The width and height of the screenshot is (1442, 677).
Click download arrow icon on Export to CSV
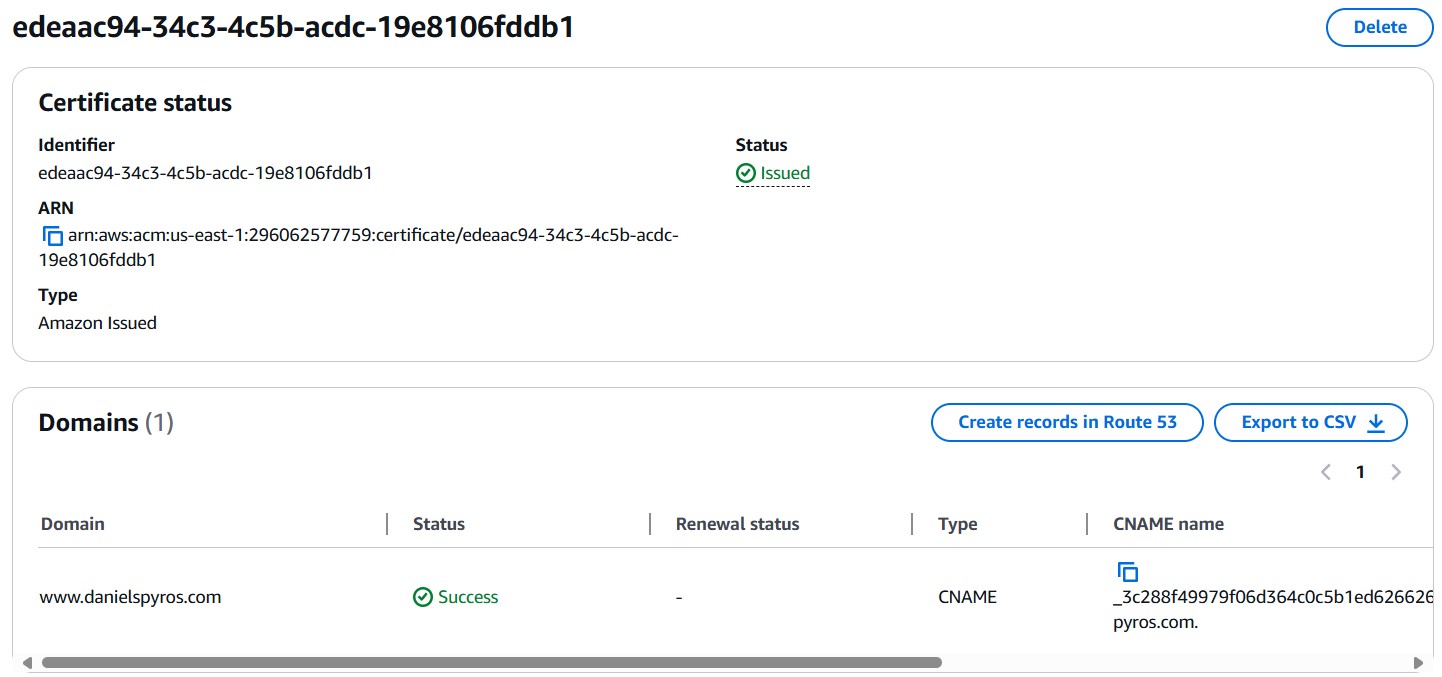coord(1376,423)
